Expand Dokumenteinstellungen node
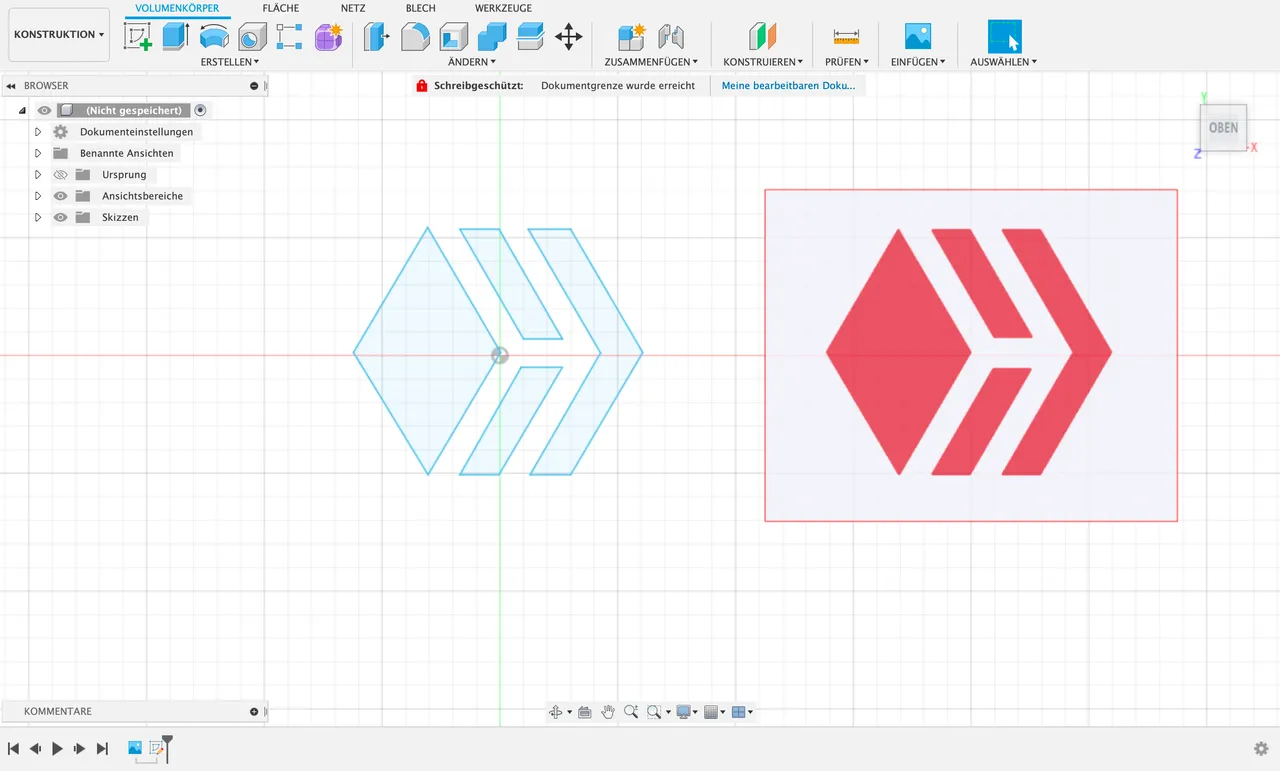 click(38, 132)
